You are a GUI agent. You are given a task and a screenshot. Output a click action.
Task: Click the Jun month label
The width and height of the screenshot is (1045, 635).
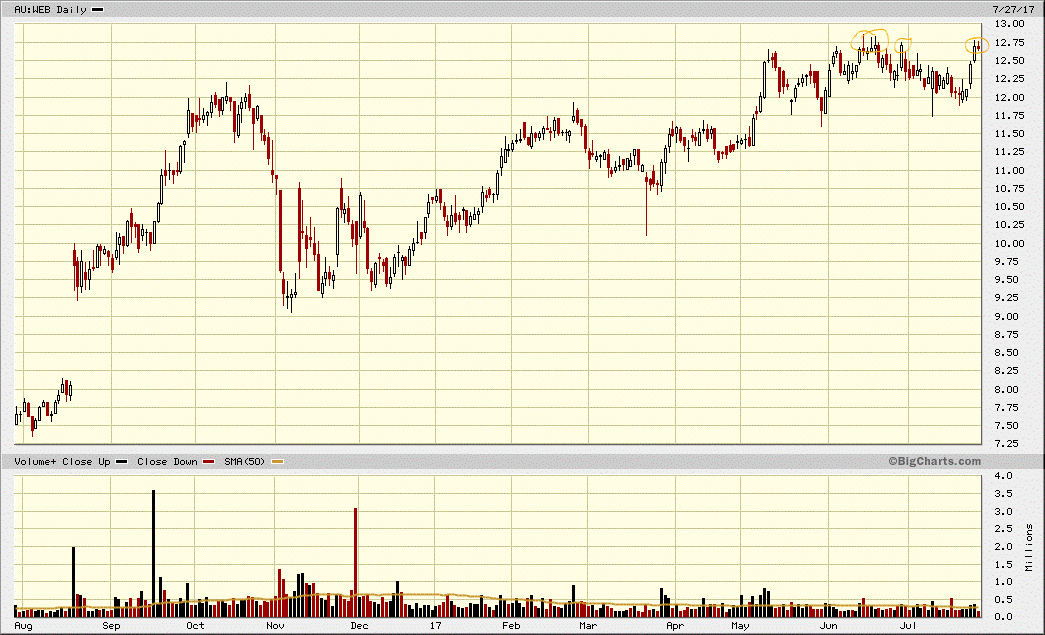pyautogui.click(x=828, y=626)
